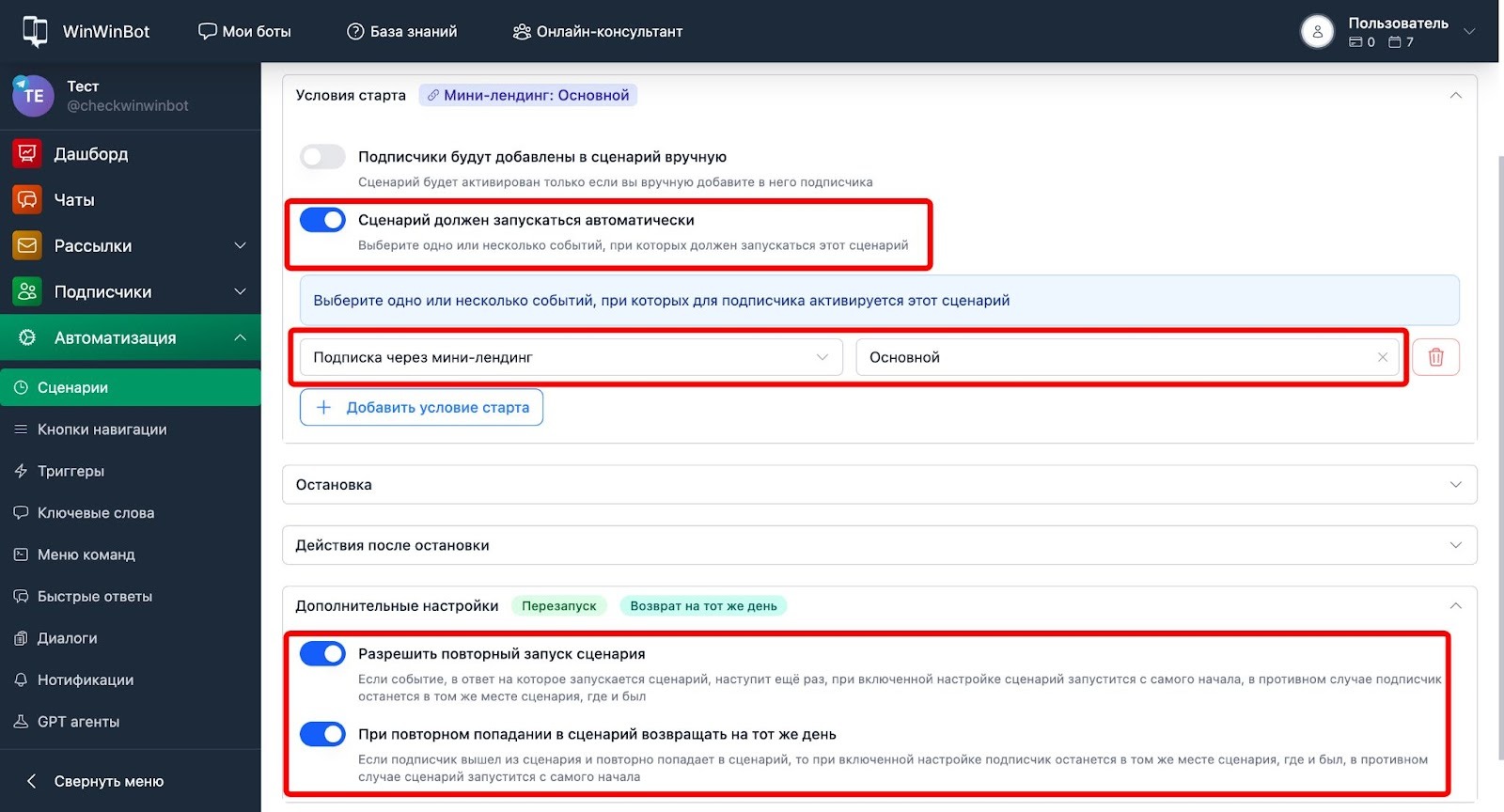Click the WinWinBot logo icon
Viewport: 1504px width, 812px height.
(35, 31)
